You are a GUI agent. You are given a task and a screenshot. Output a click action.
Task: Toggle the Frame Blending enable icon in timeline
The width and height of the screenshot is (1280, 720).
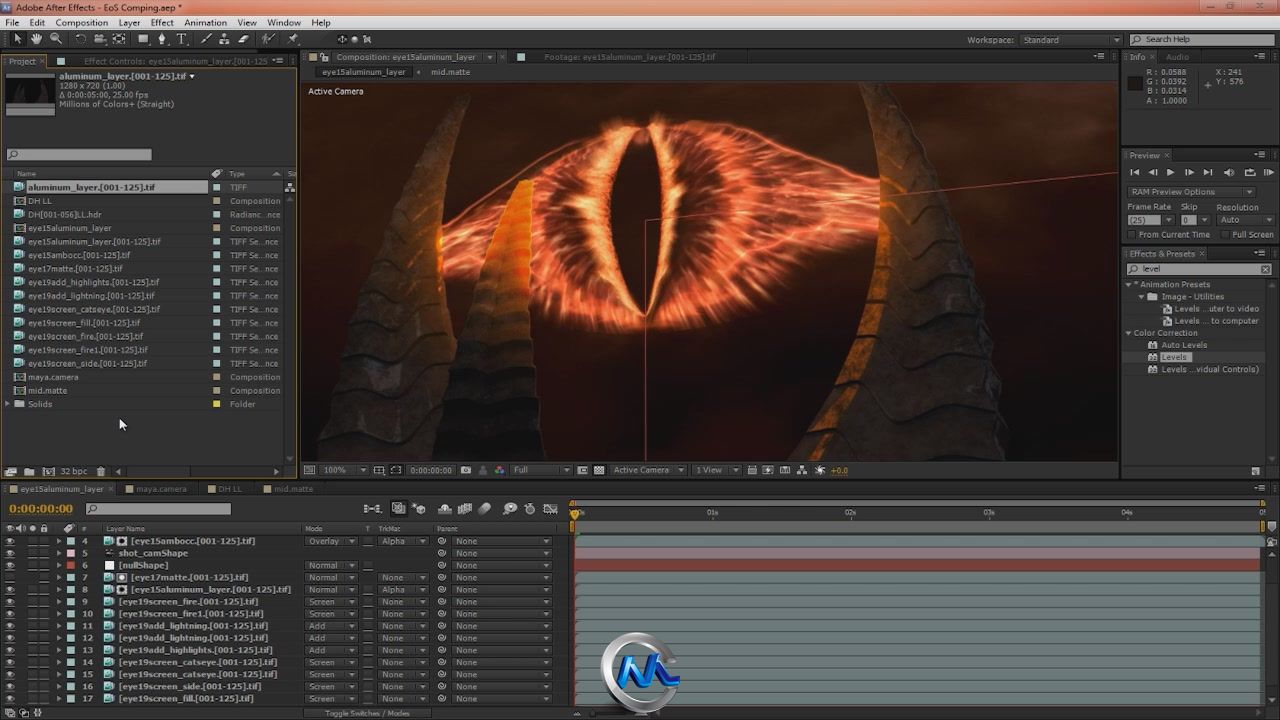(465, 509)
